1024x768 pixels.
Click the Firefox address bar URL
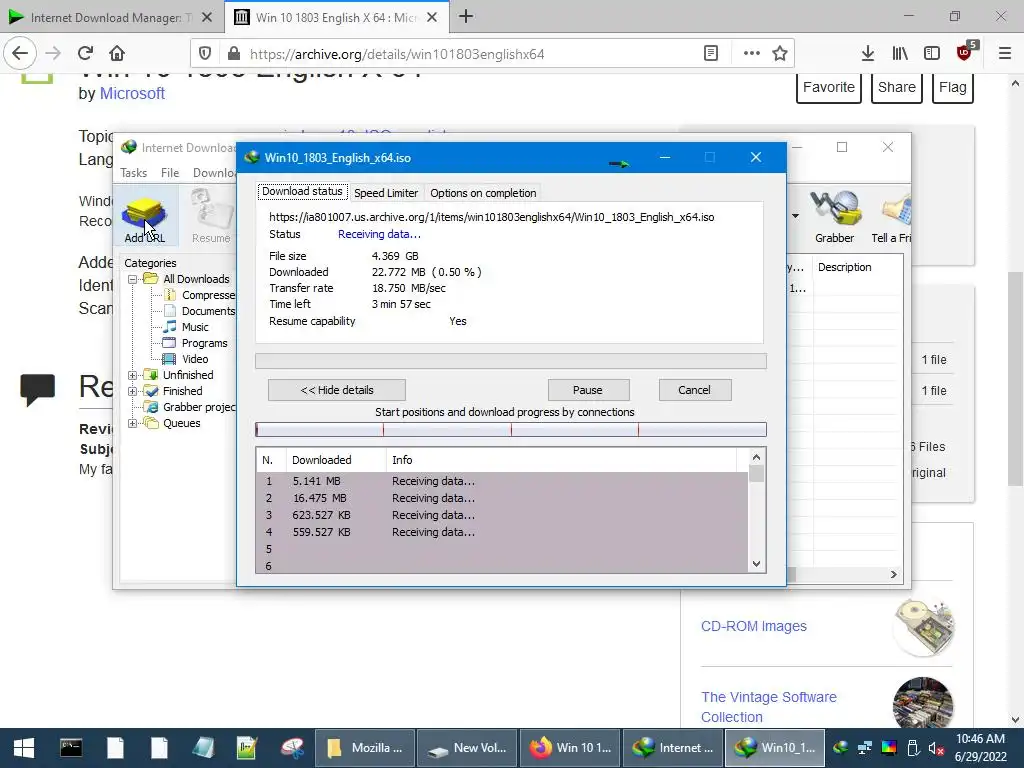(x=397, y=54)
